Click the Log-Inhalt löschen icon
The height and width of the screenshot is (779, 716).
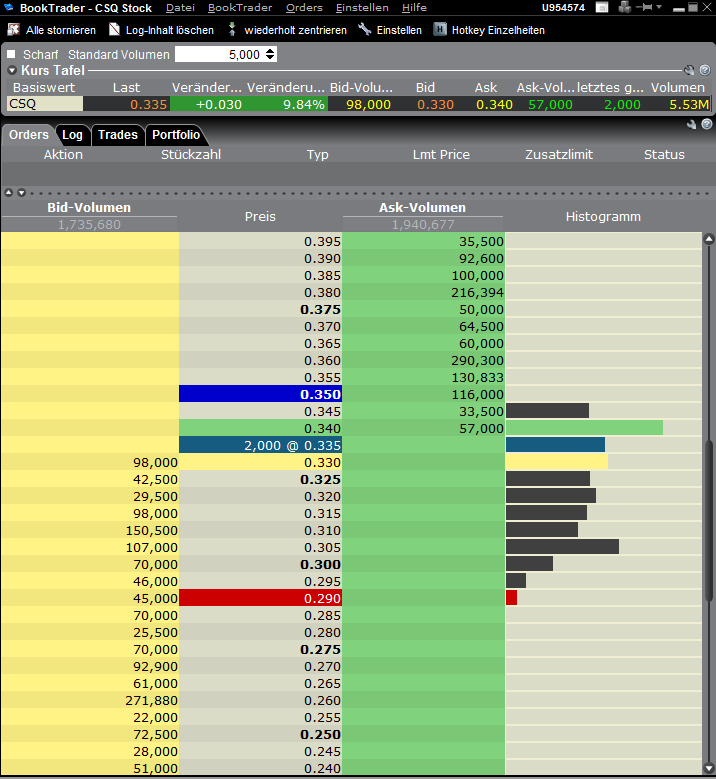tap(114, 30)
